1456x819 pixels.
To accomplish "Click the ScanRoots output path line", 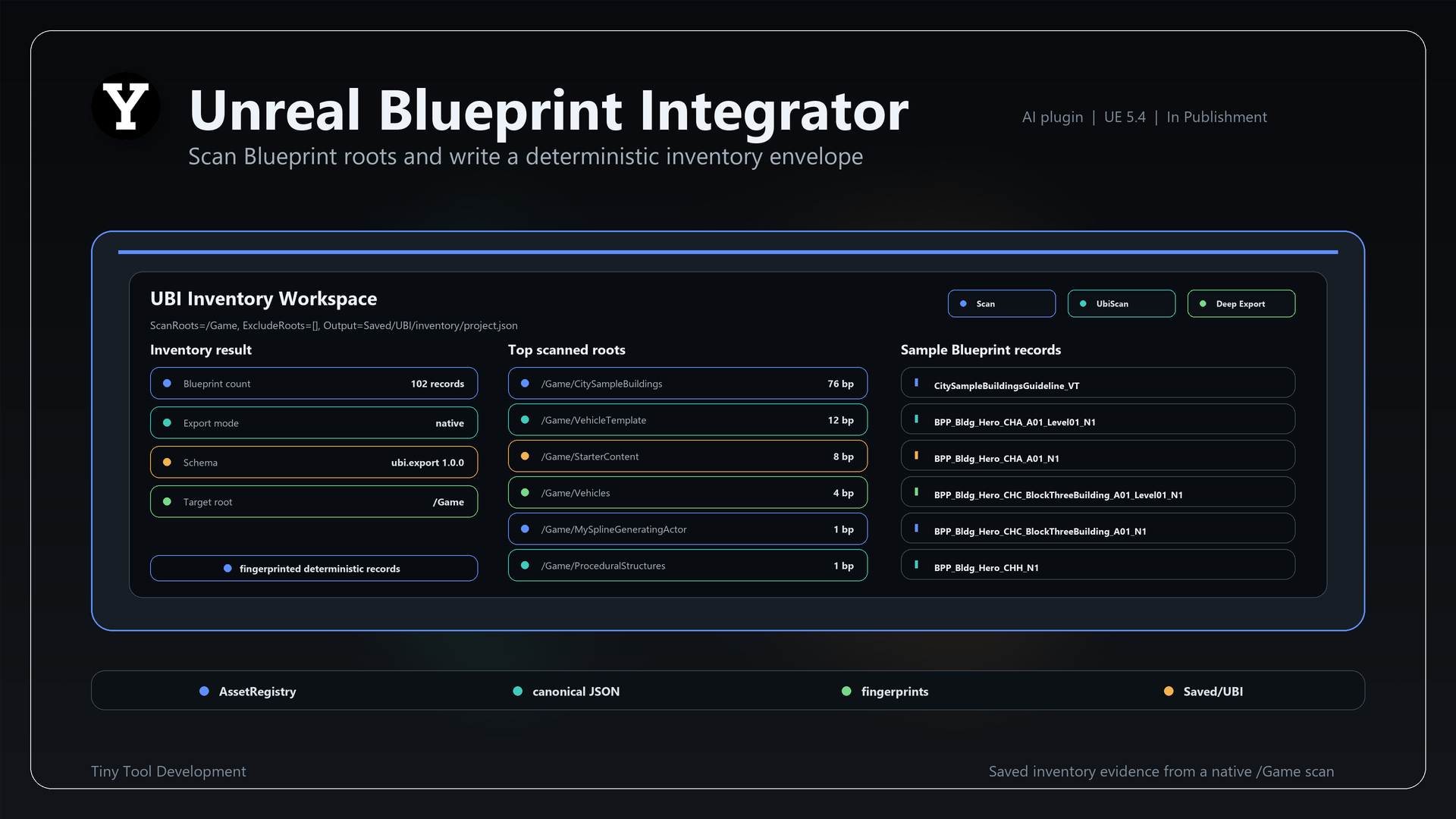I will [334, 325].
